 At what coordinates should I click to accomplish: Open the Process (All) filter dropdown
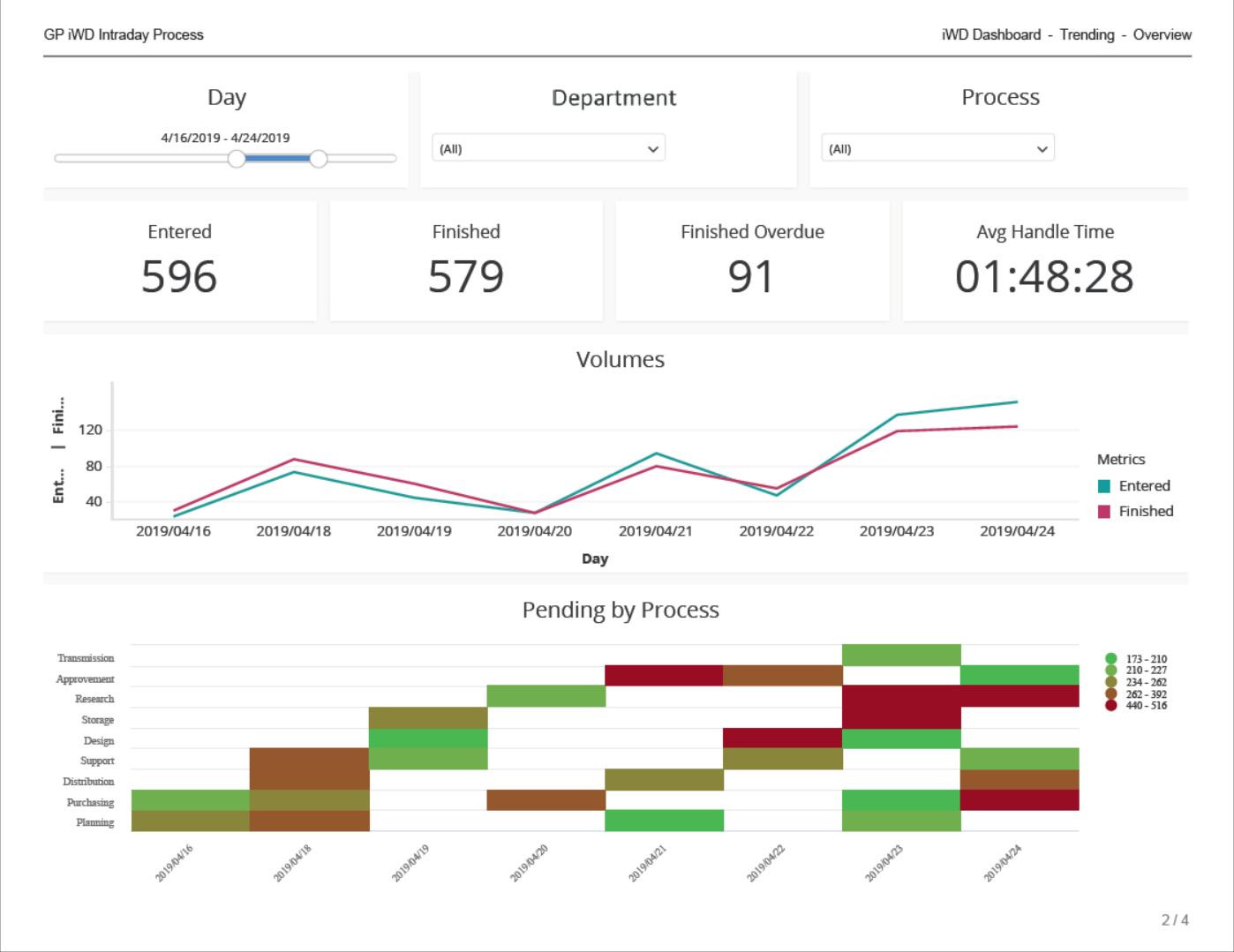pyautogui.click(x=937, y=148)
